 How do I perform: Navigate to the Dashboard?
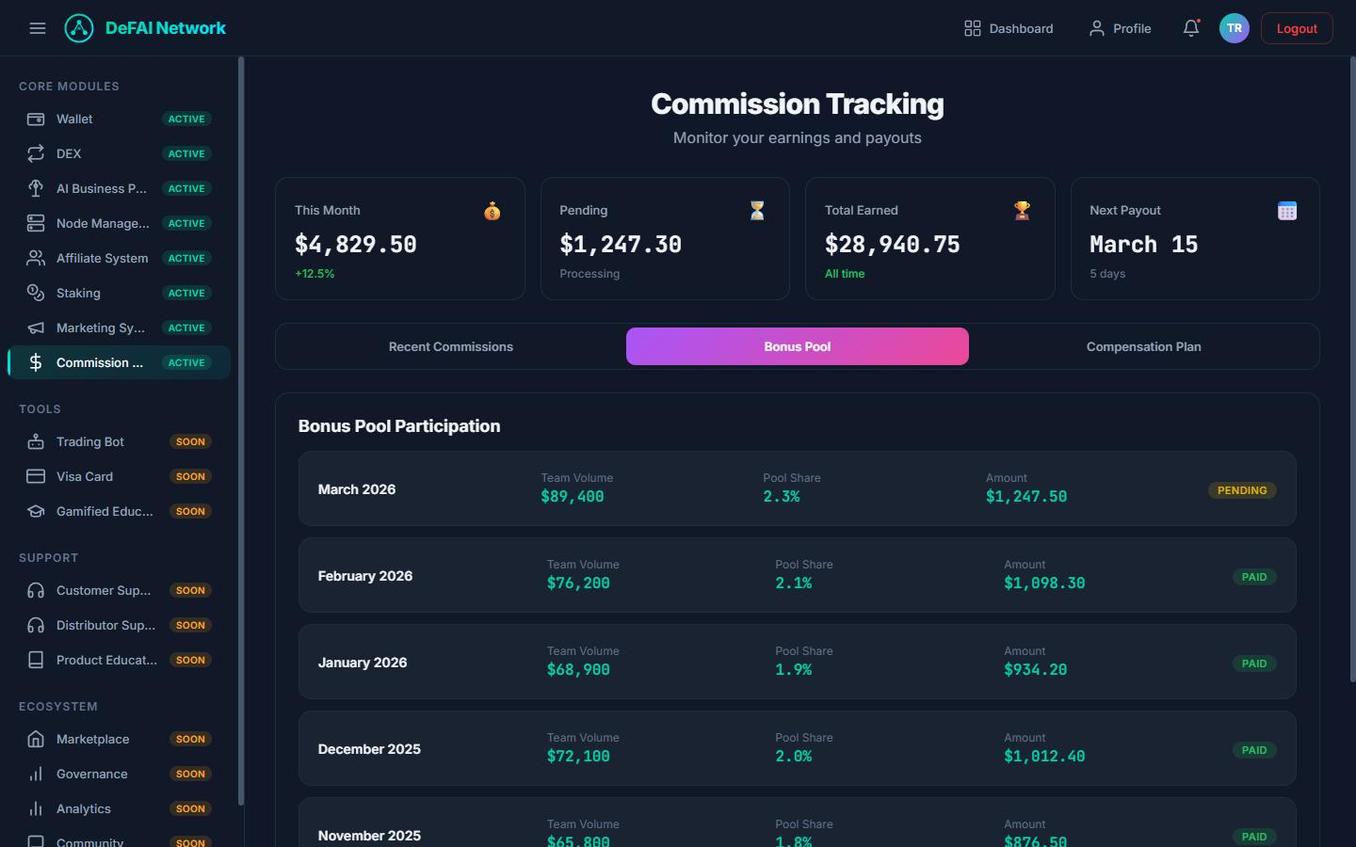point(1008,28)
